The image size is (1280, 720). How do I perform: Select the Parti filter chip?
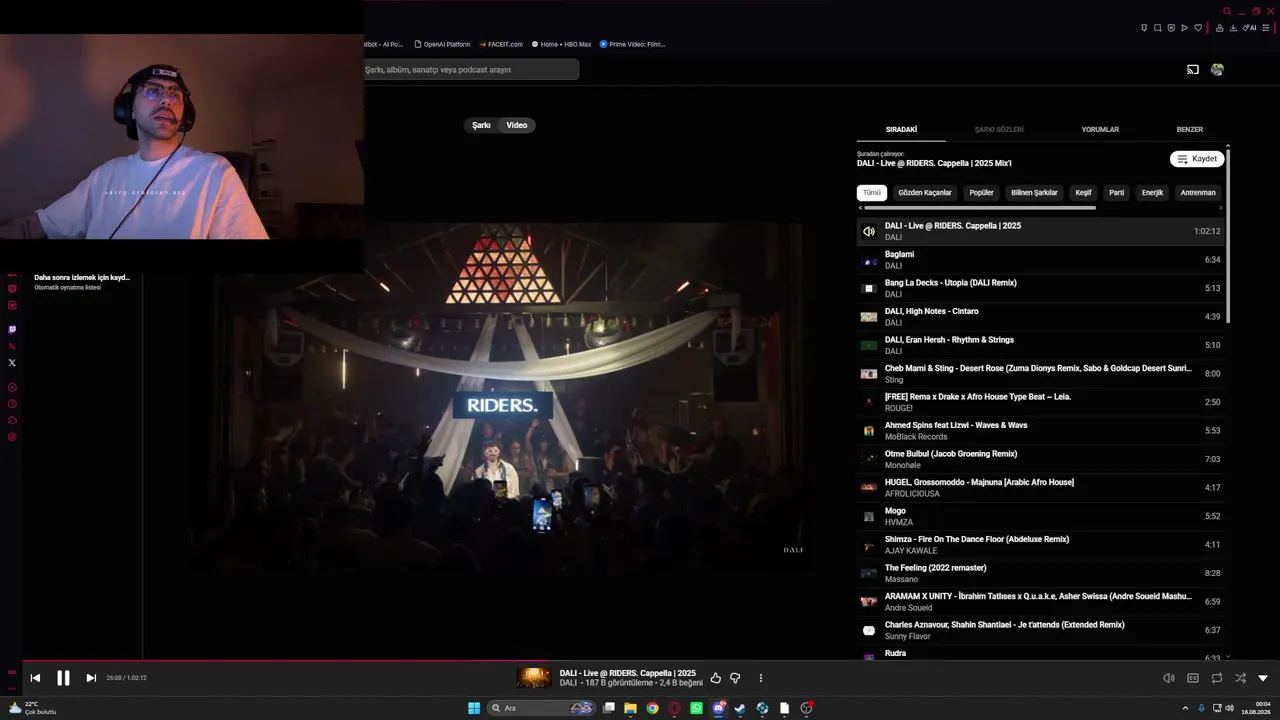[1117, 193]
